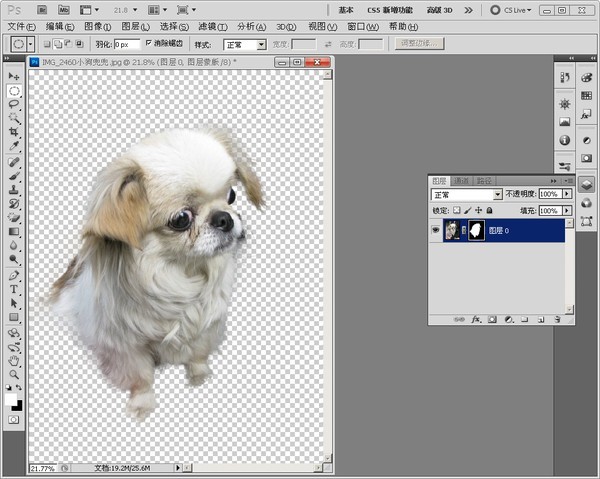Open the CS Live button

click(511, 10)
